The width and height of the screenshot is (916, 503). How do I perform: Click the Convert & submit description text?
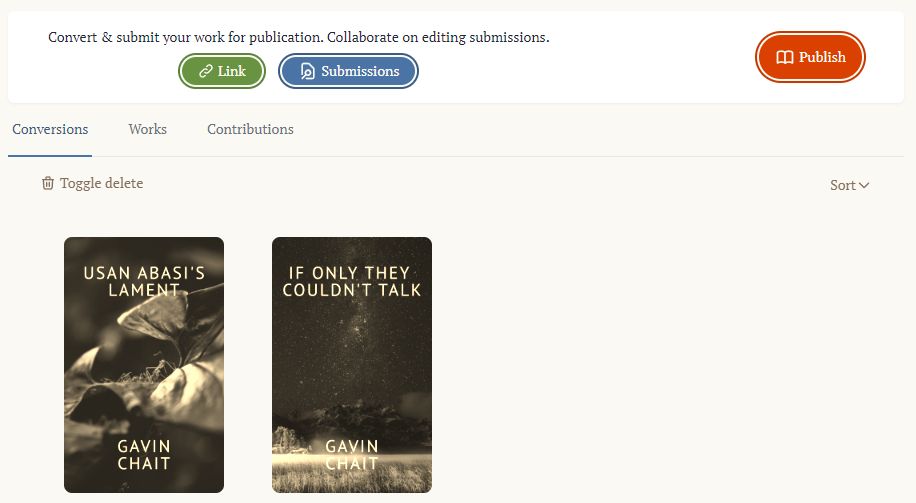point(299,37)
